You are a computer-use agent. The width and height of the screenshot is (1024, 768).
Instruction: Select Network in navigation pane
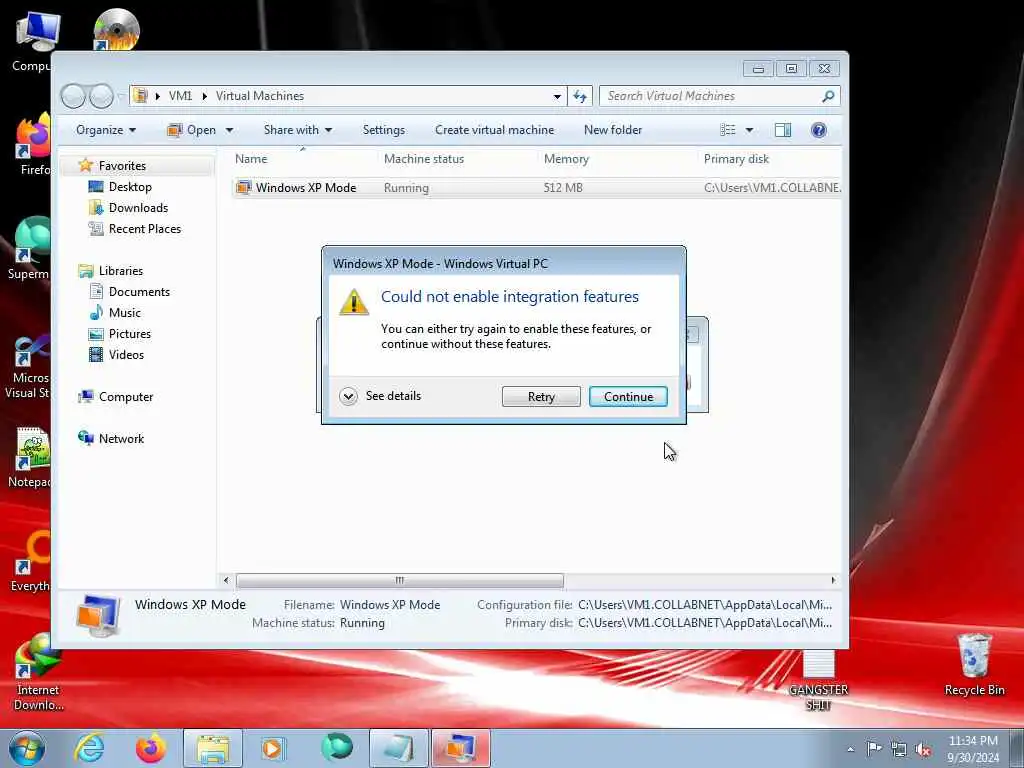pyautogui.click(x=121, y=439)
